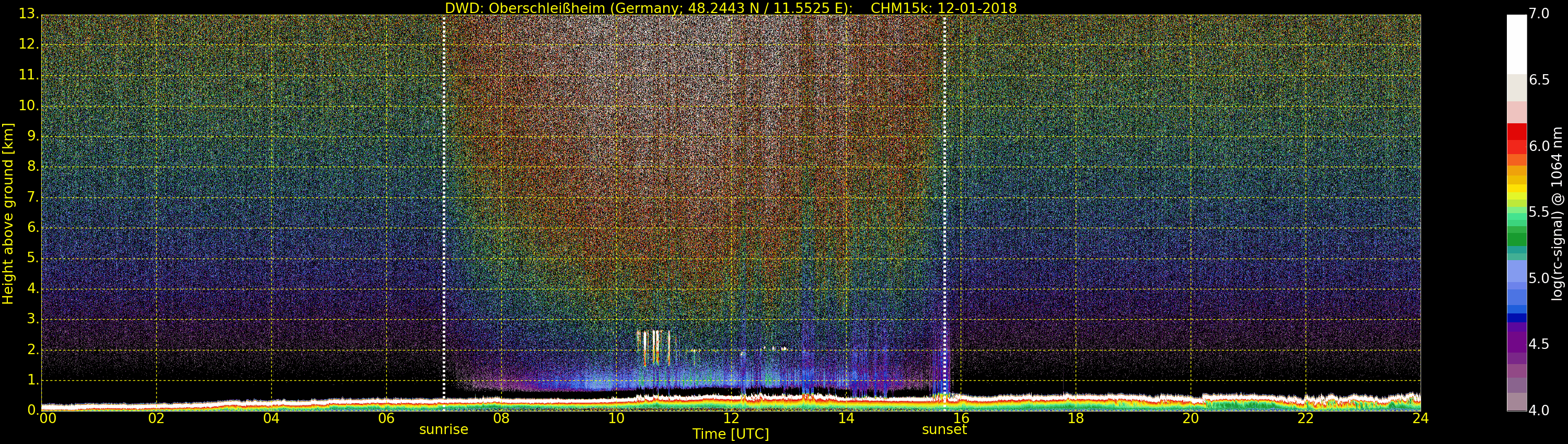Screen dimensions: 1568x444
Task: Click the time axis tick '16'
Action: point(961,418)
